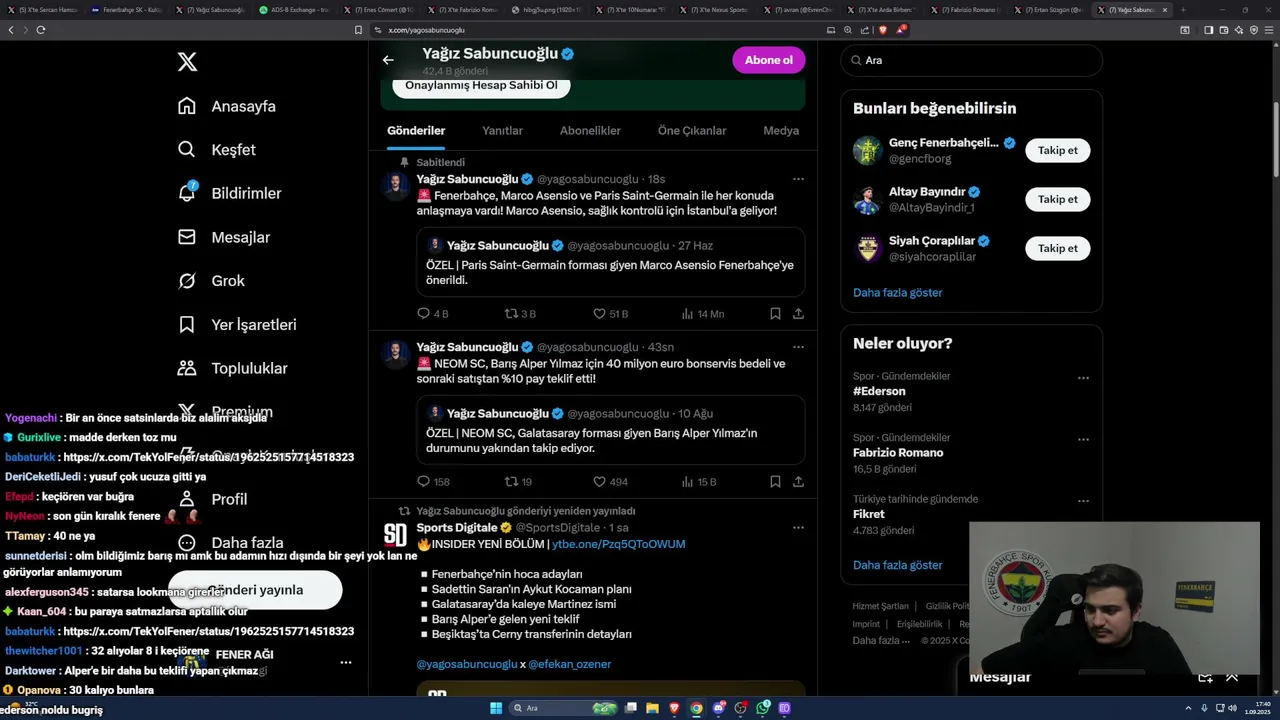Click Daha fazla göster under suggestions
Image resolution: width=1280 pixels, height=720 pixels.
898,293
